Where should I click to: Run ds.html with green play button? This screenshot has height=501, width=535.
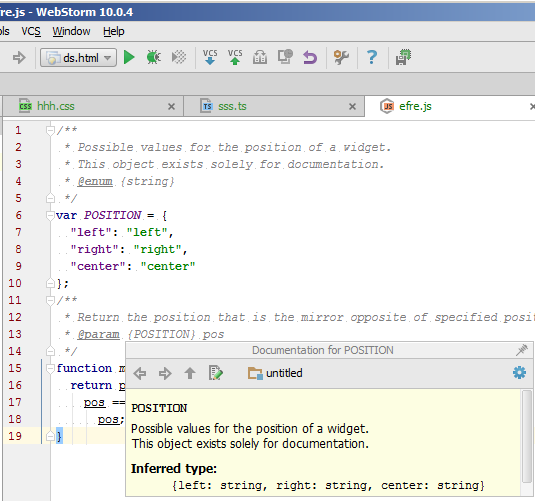tap(129, 57)
